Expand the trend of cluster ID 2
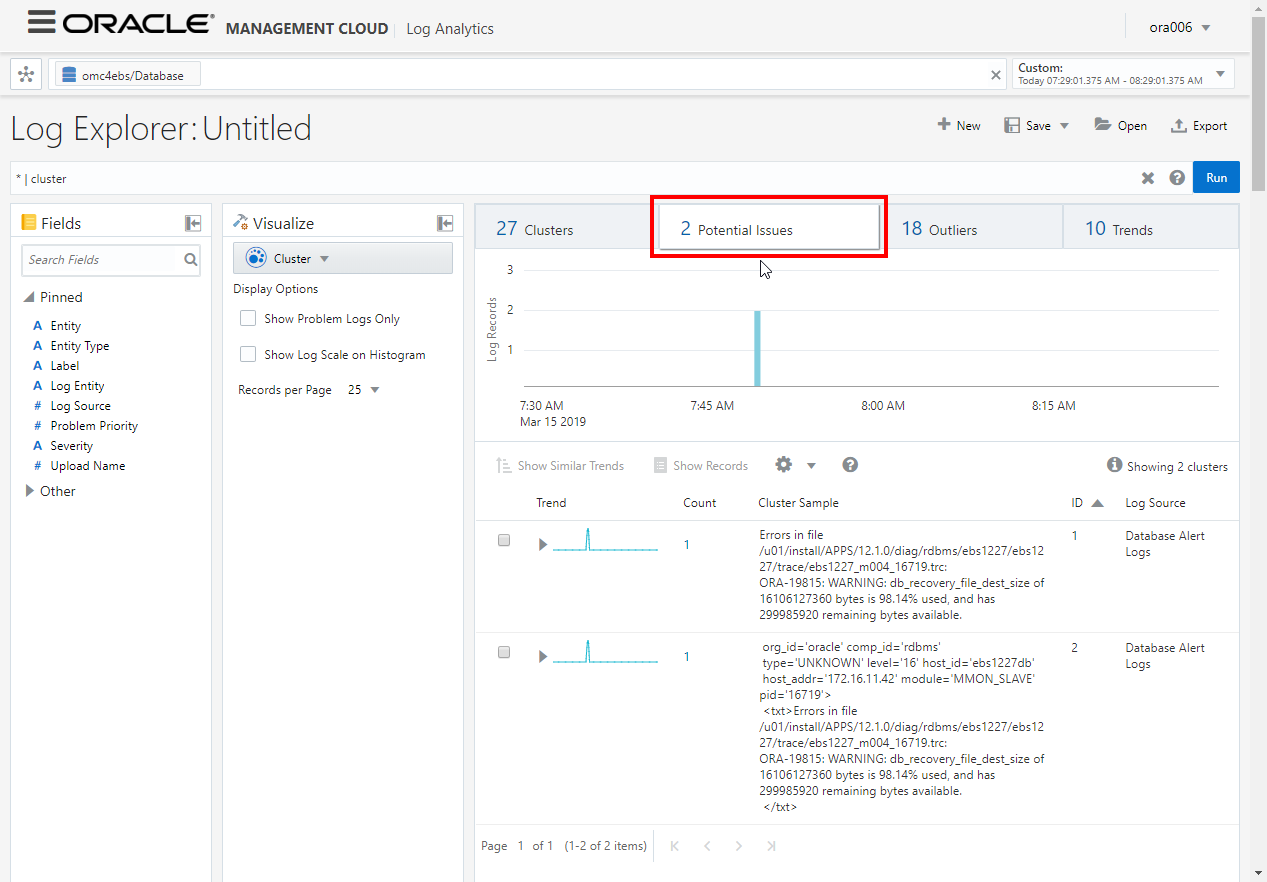This screenshot has height=882, width=1267. click(x=544, y=657)
